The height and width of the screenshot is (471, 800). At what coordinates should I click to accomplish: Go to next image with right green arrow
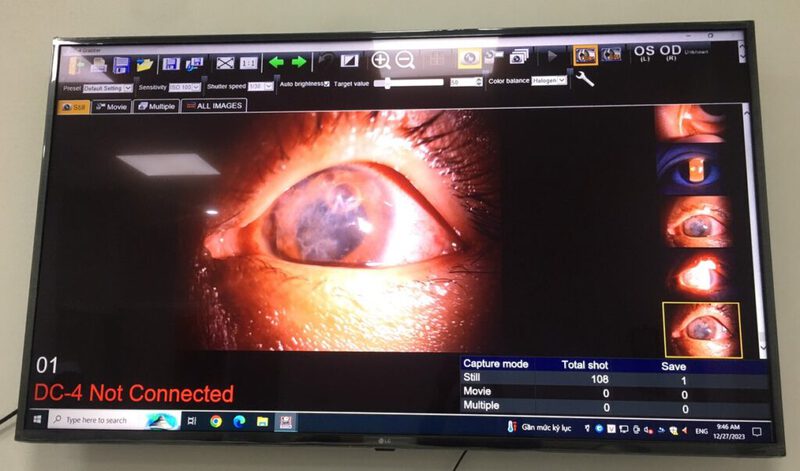(x=297, y=62)
